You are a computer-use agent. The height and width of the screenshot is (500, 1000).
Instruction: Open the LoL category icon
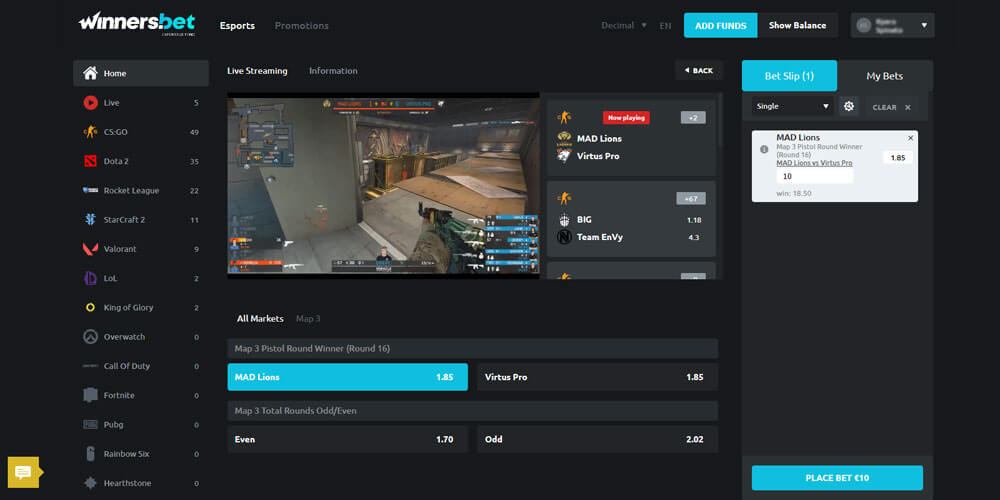coord(90,279)
